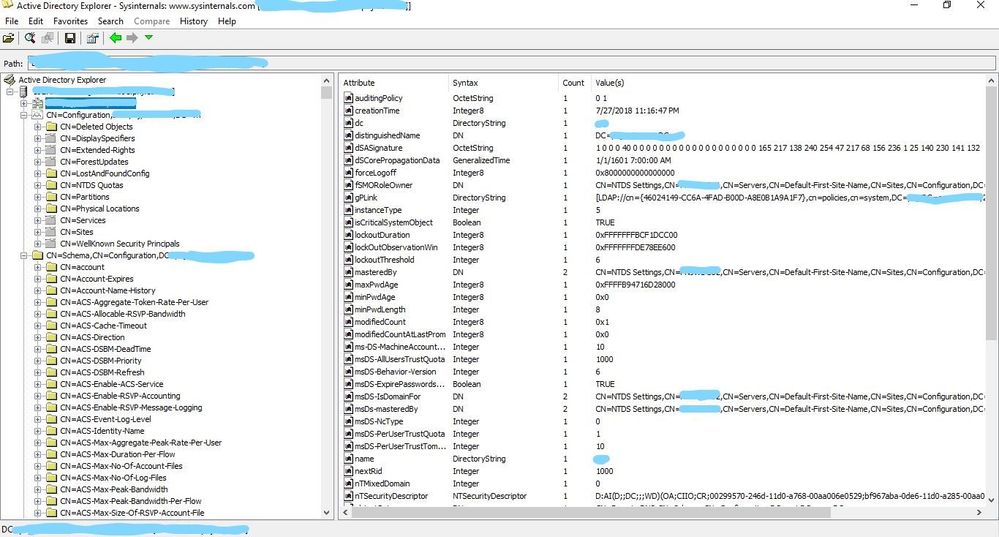The height and width of the screenshot is (537, 999).
Task: Select CN=ACS-Max-Peak-Bandwidth in the tree
Action: tap(114, 489)
